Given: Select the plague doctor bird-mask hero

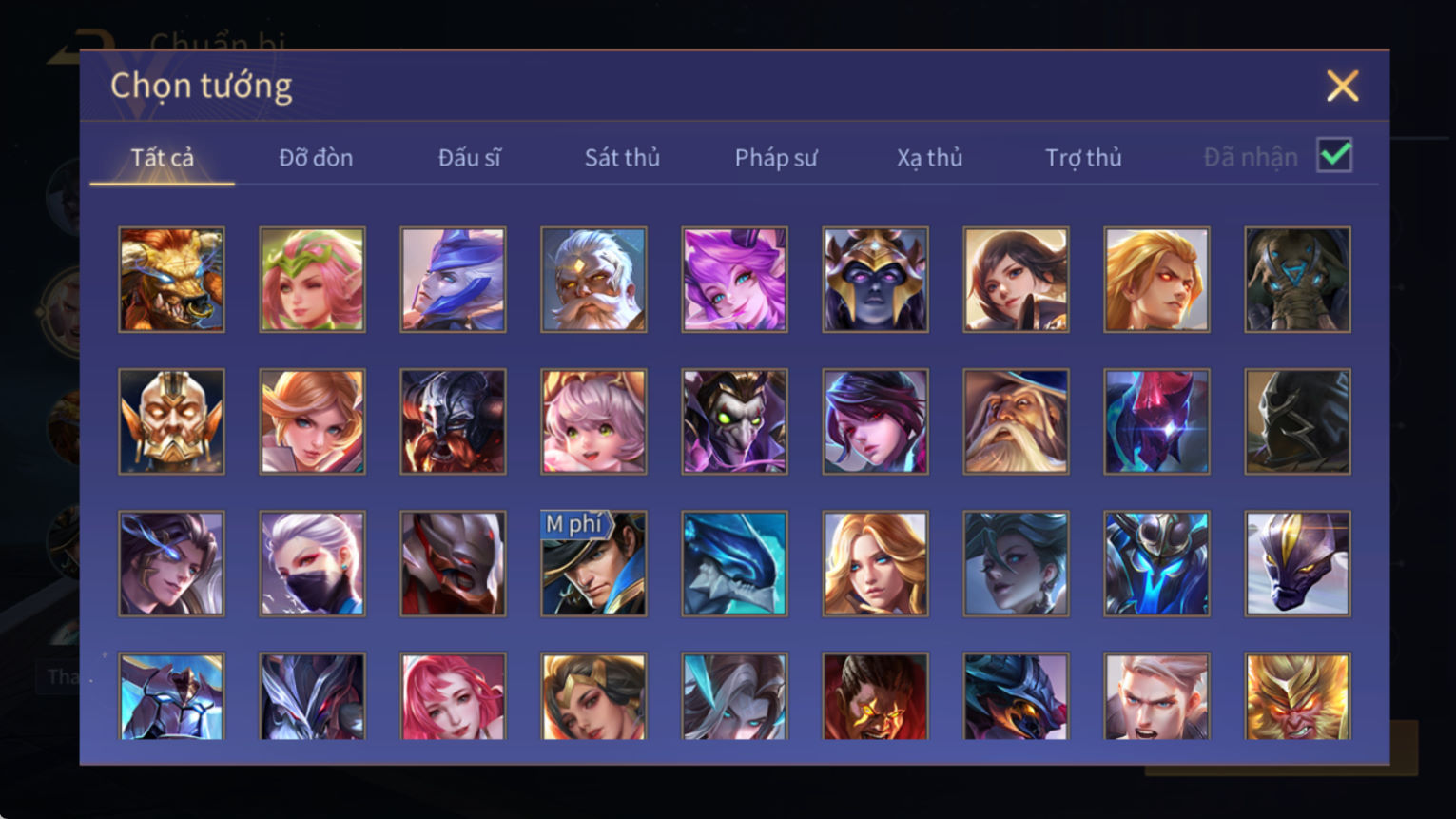Looking at the screenshot, I should tap(734, 421).
